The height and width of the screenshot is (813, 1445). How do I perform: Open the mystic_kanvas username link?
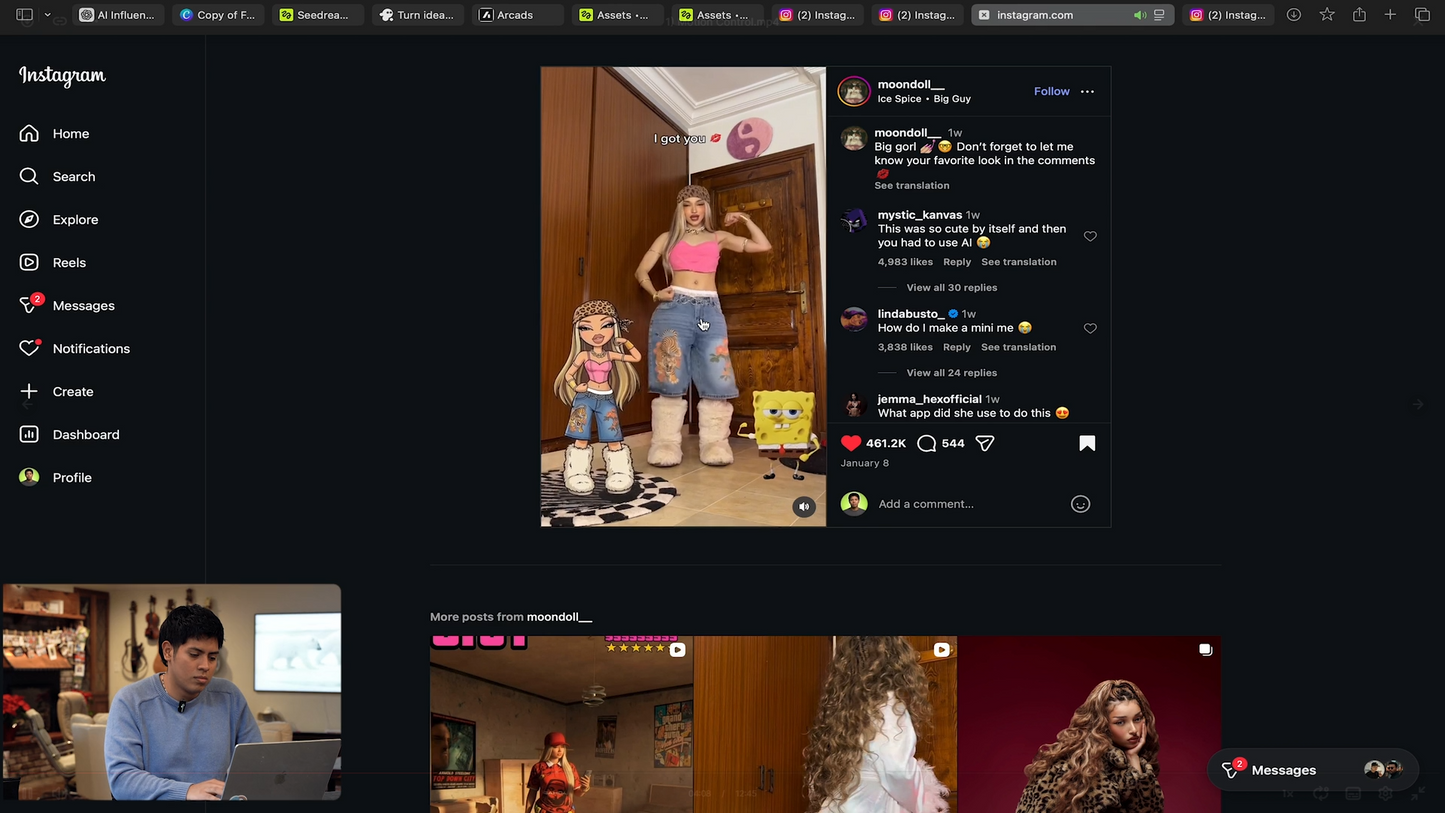point(920,215)
